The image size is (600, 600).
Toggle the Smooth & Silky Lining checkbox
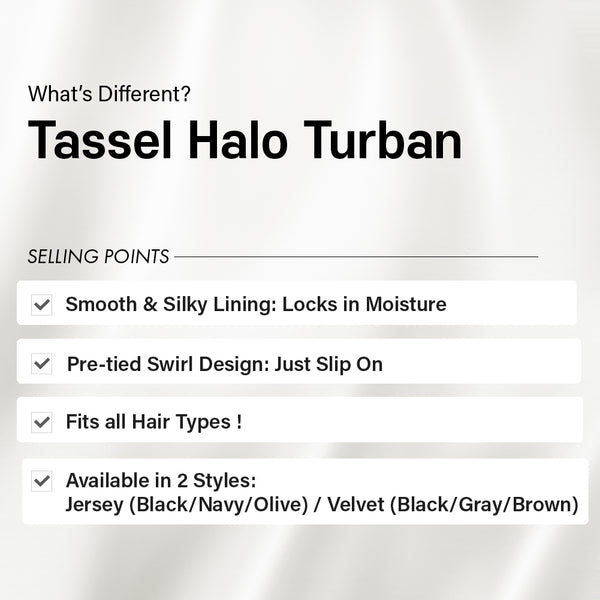pyautogui.click(x=42, y=305)
